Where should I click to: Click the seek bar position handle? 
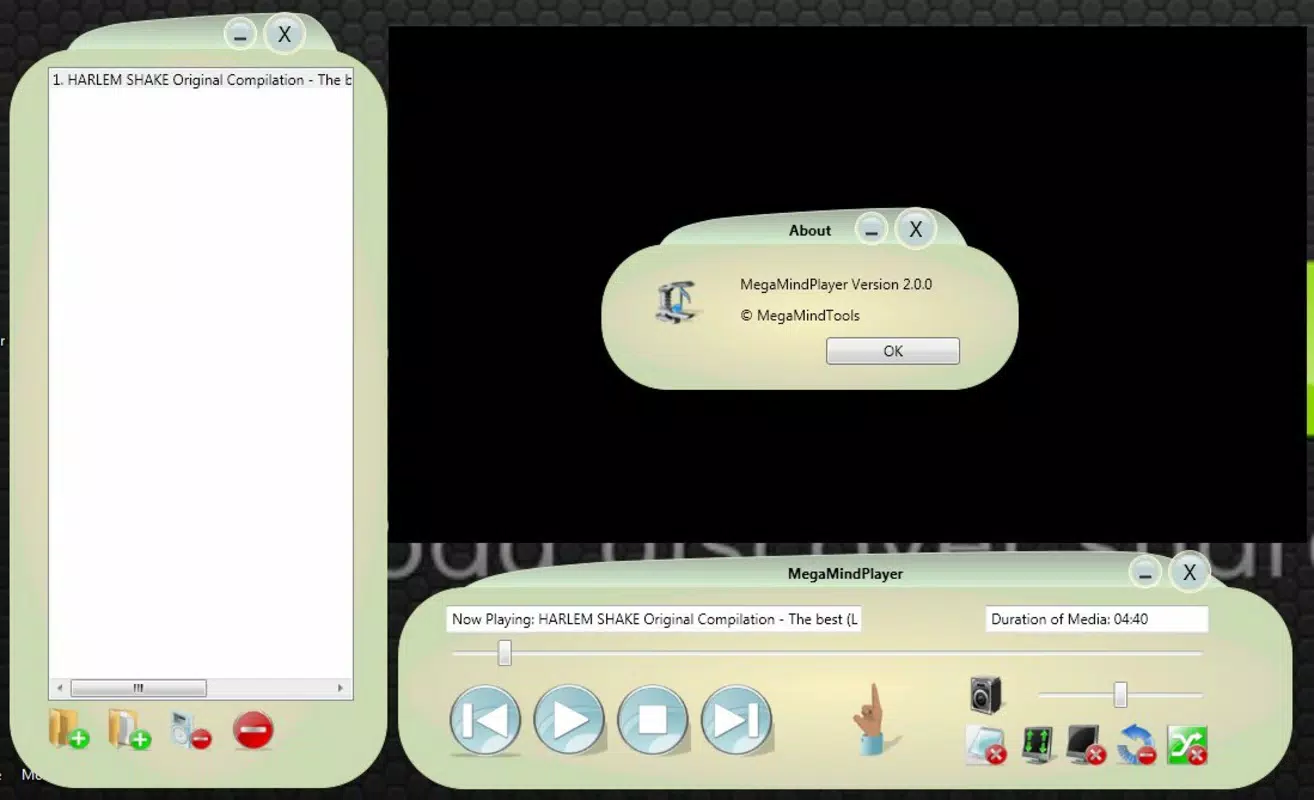(505, 653)
